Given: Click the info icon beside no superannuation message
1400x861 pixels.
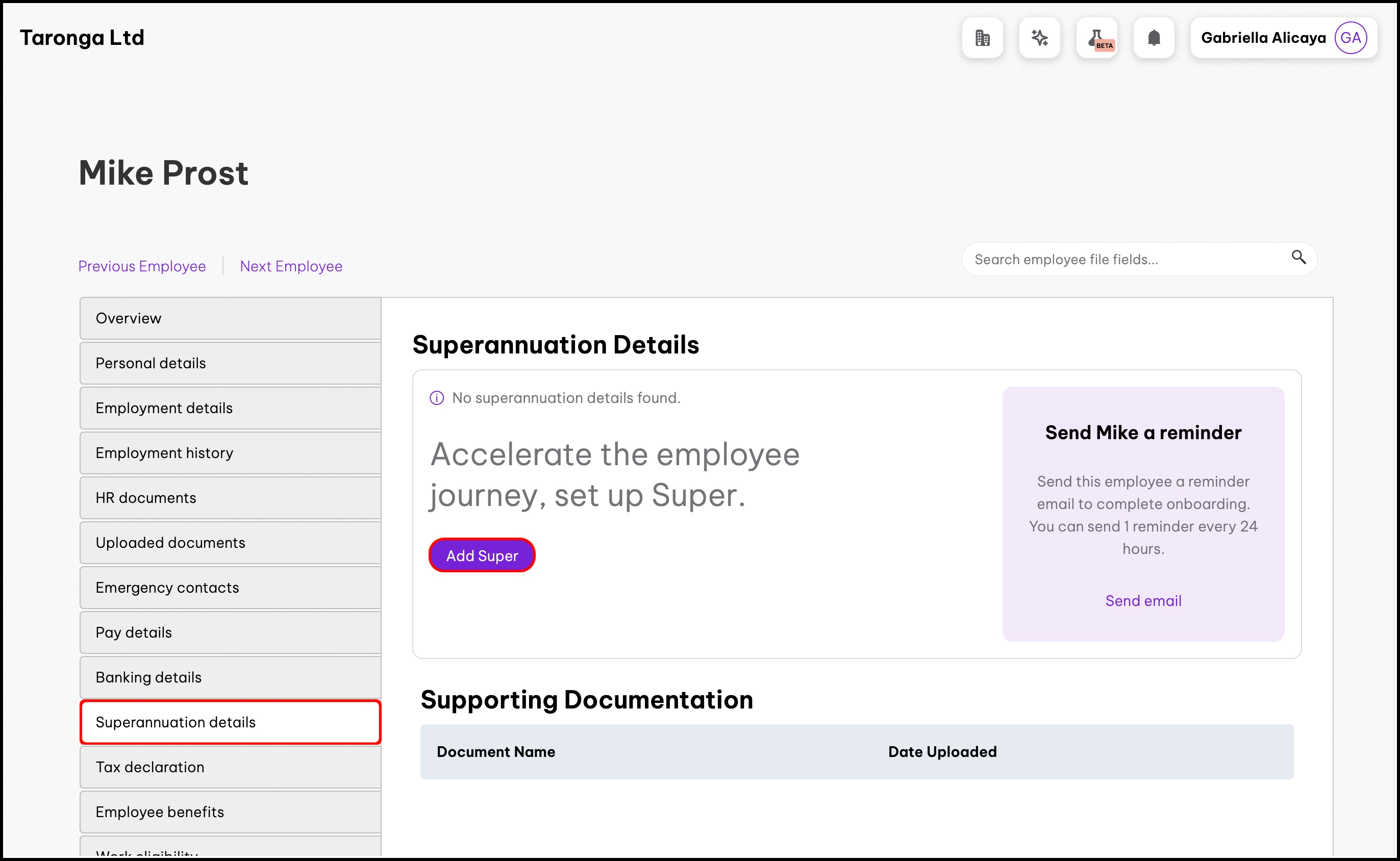Looking at the screenshot, I should [436, 398].
